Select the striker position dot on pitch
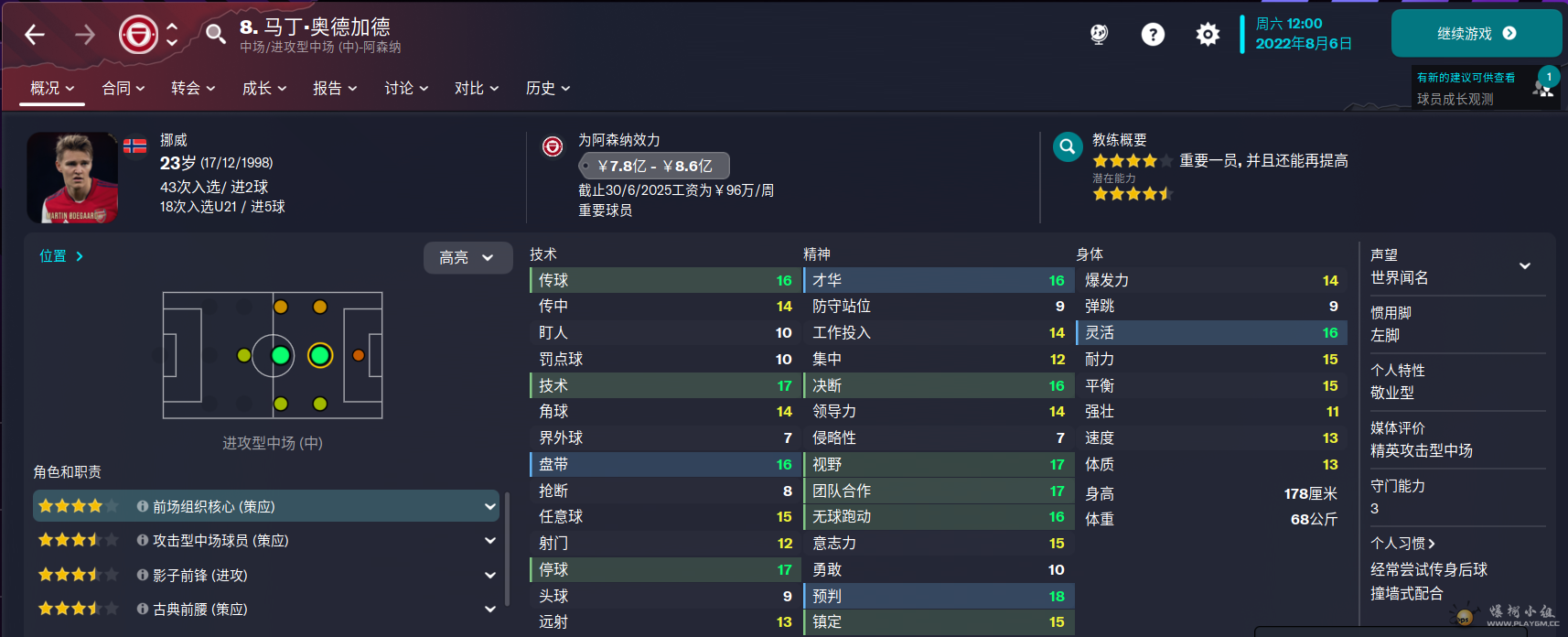The image size is (1568, 637). pos(359,355)
